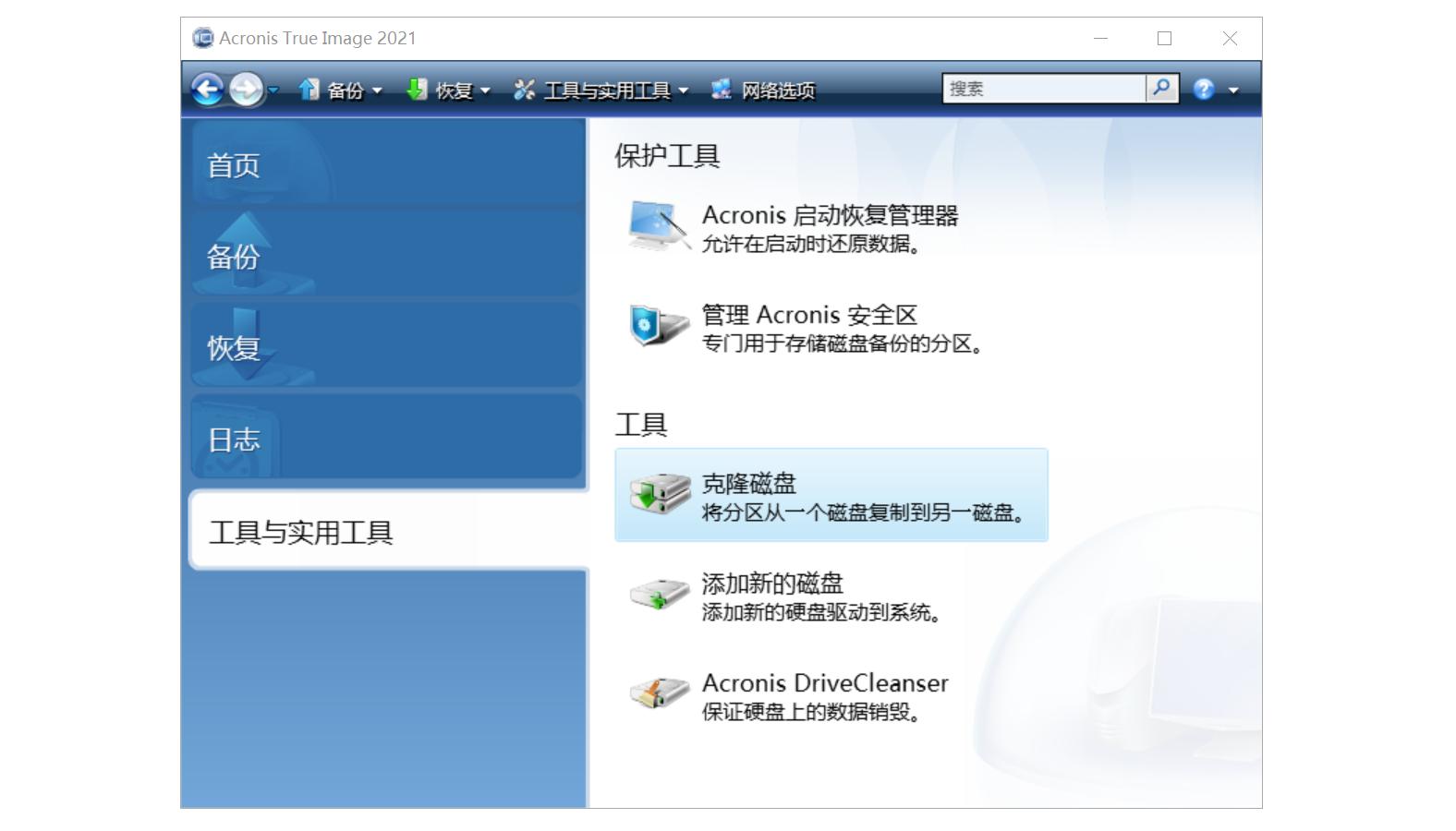This screenshot has height=831, width=1456.
Task: Click text 将分区从一个磁盘复制到另一磁盘。
Action: 864,512
